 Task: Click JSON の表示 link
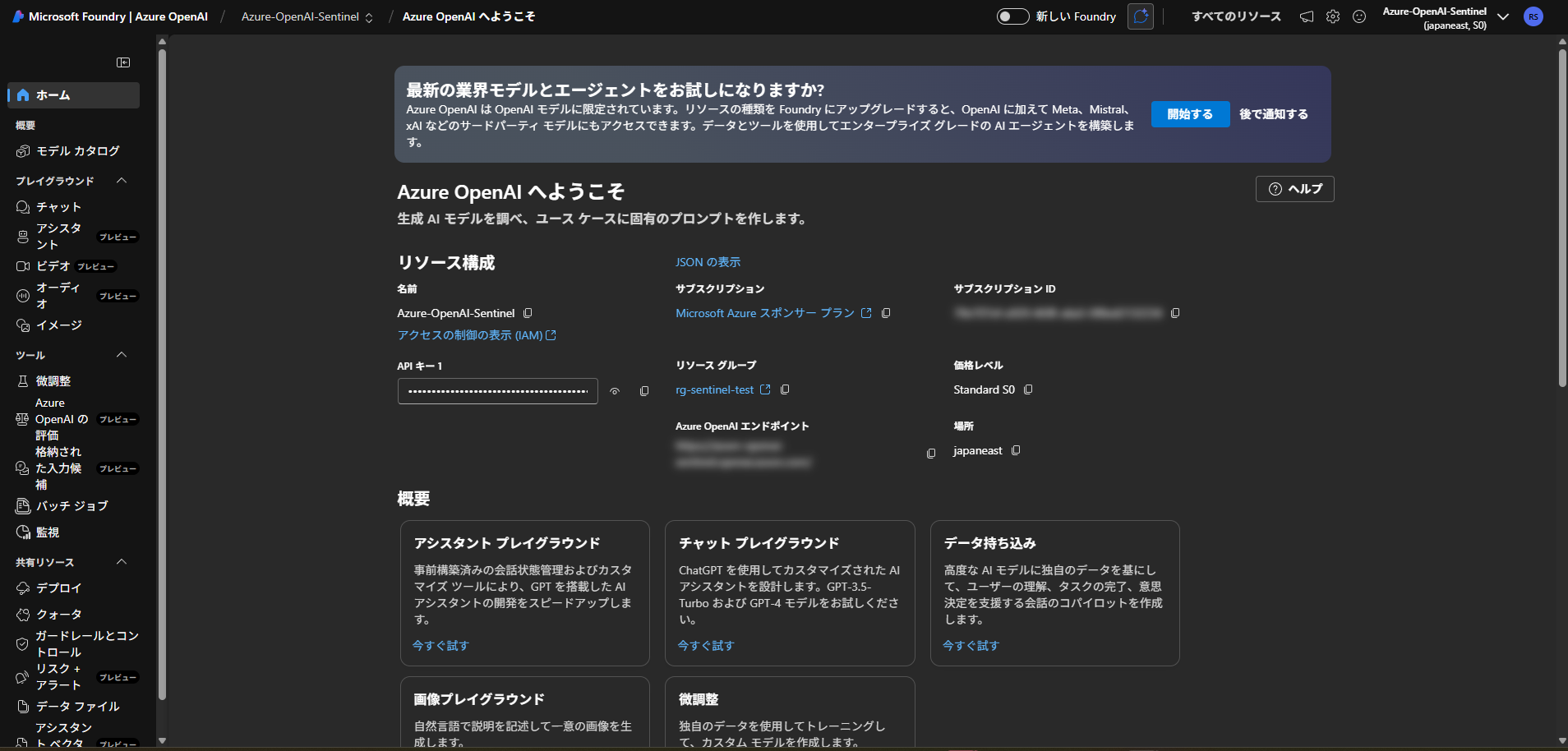708,262
